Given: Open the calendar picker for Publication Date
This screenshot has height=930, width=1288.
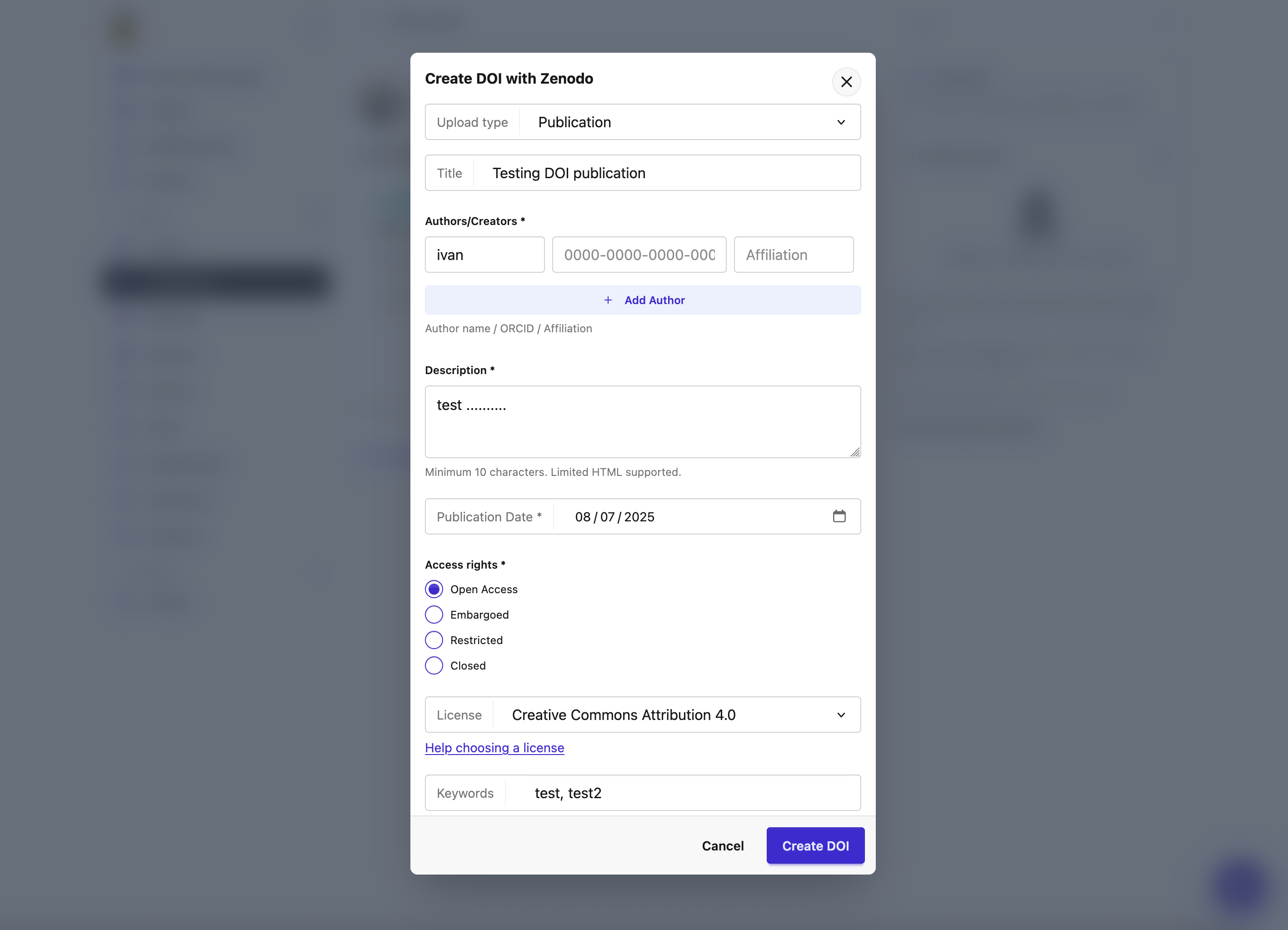Looking at the screenshot, I should [839, 516].
